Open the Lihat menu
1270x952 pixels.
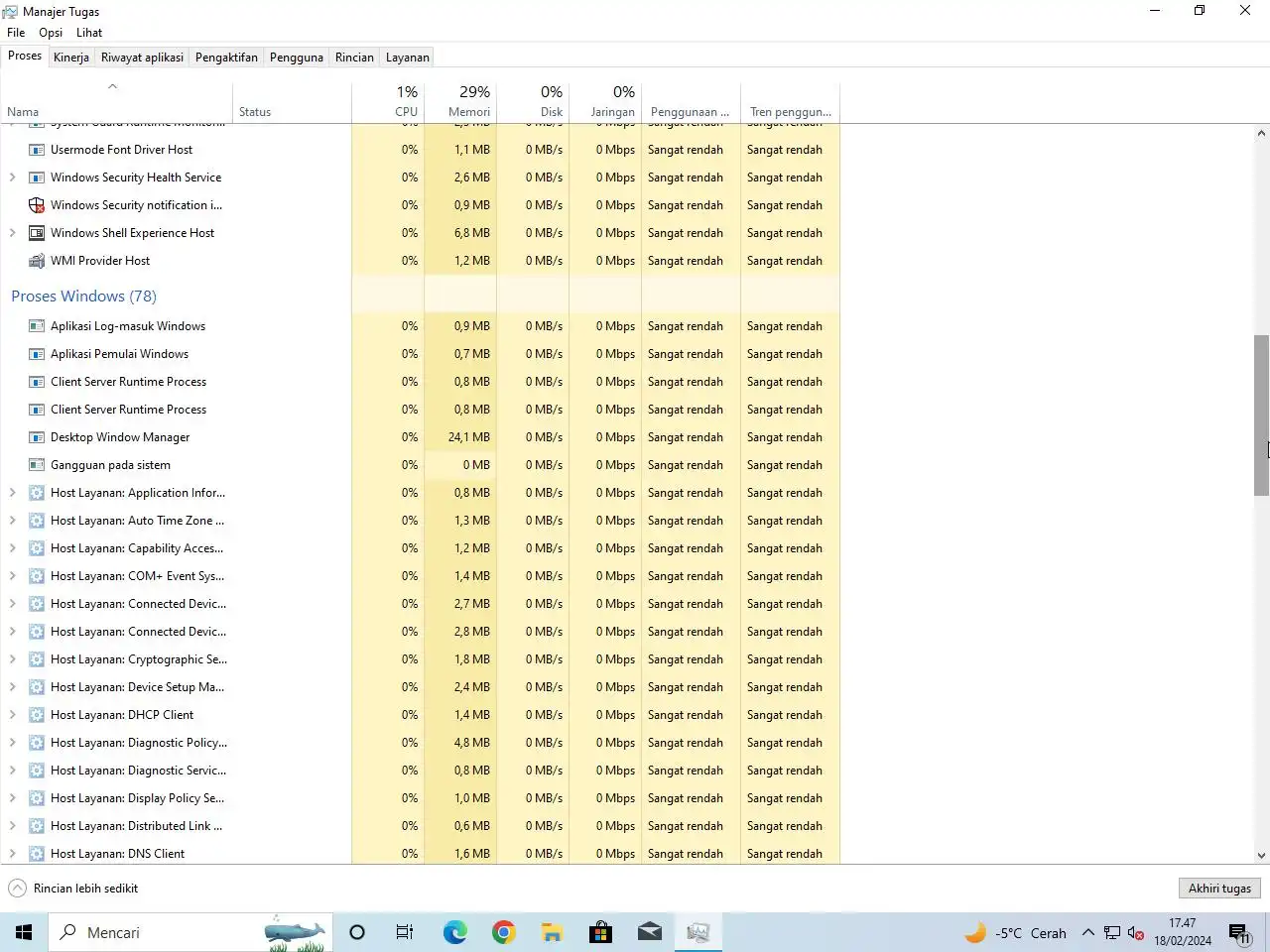click(x=89, y=33)
